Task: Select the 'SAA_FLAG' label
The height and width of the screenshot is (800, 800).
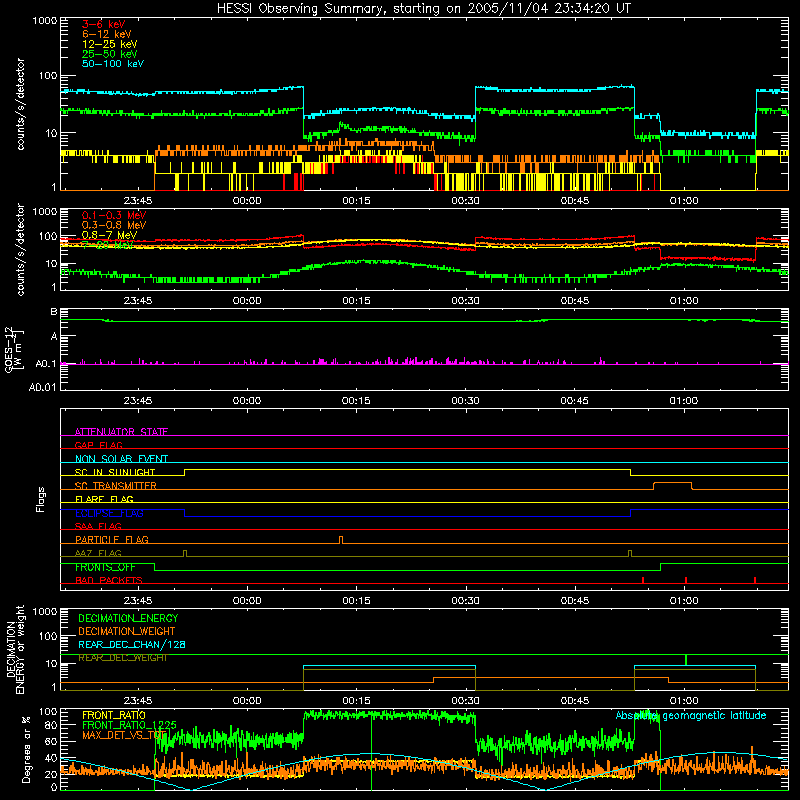Action: [x=98, y=526]
